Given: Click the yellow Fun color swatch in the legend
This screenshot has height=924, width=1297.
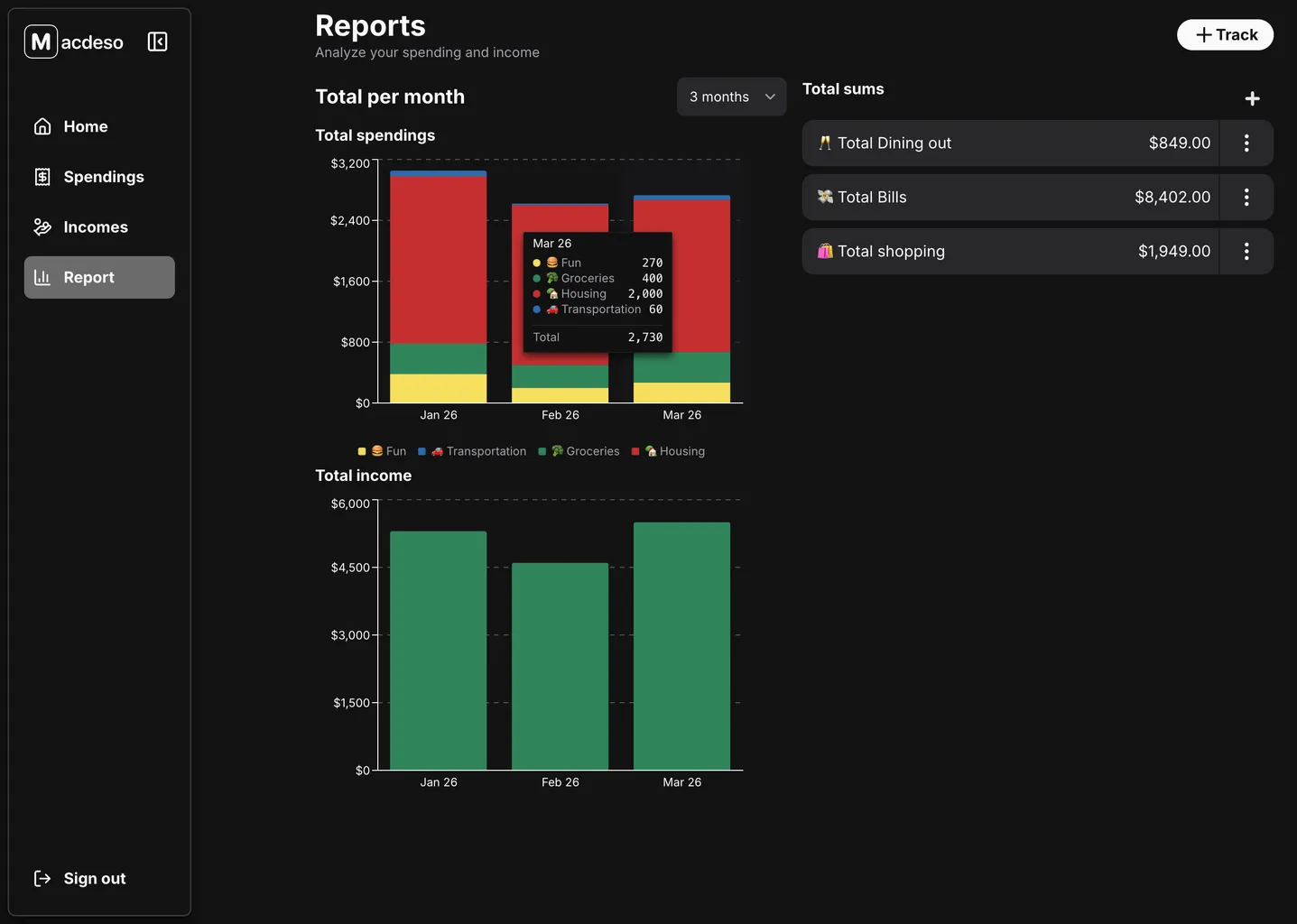Looking at the screenshot, I should tap(361, 451).
